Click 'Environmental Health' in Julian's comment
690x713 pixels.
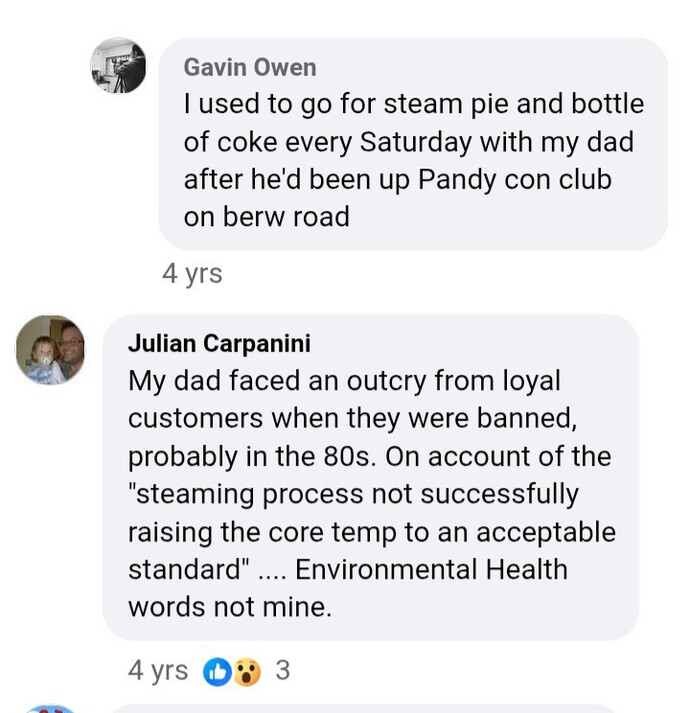pos(431,569)
